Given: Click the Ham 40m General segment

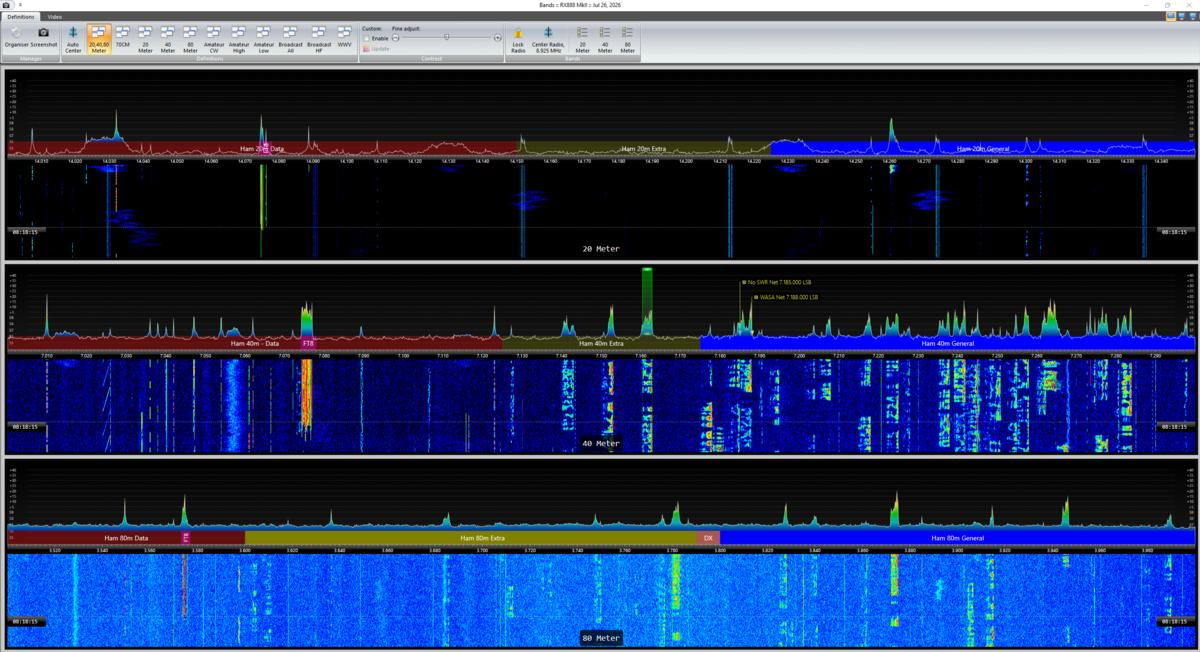Looking at the screenshot, I should 946,343.
